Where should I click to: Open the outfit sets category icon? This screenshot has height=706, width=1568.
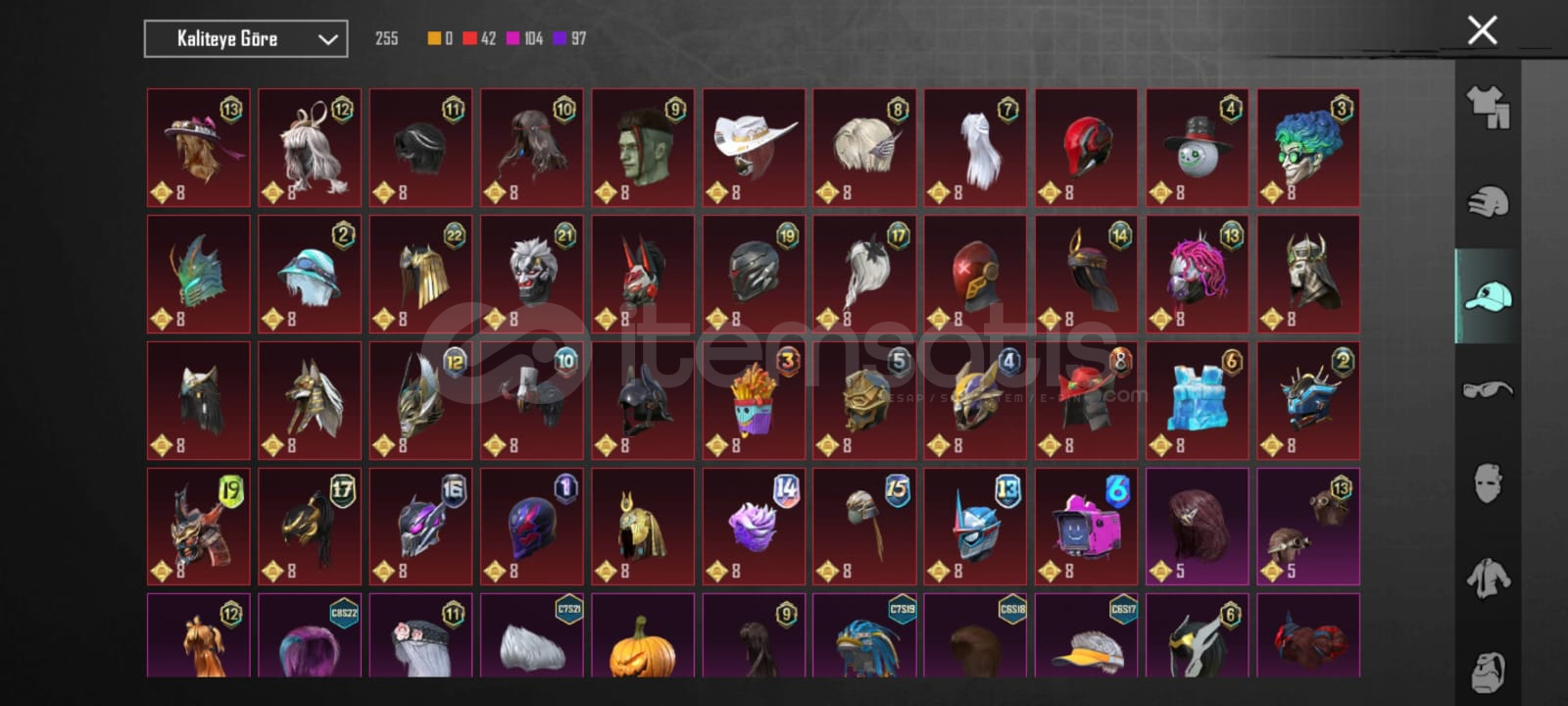(x=1488, y=107)
